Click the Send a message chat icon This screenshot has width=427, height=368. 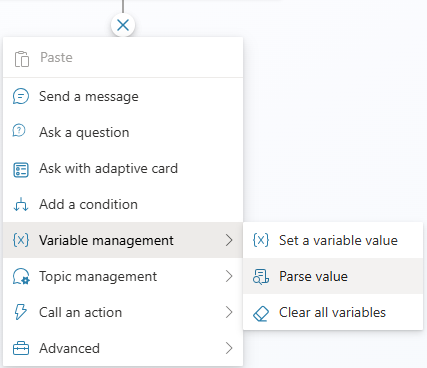pyautogui.click(x=21, y=96)
